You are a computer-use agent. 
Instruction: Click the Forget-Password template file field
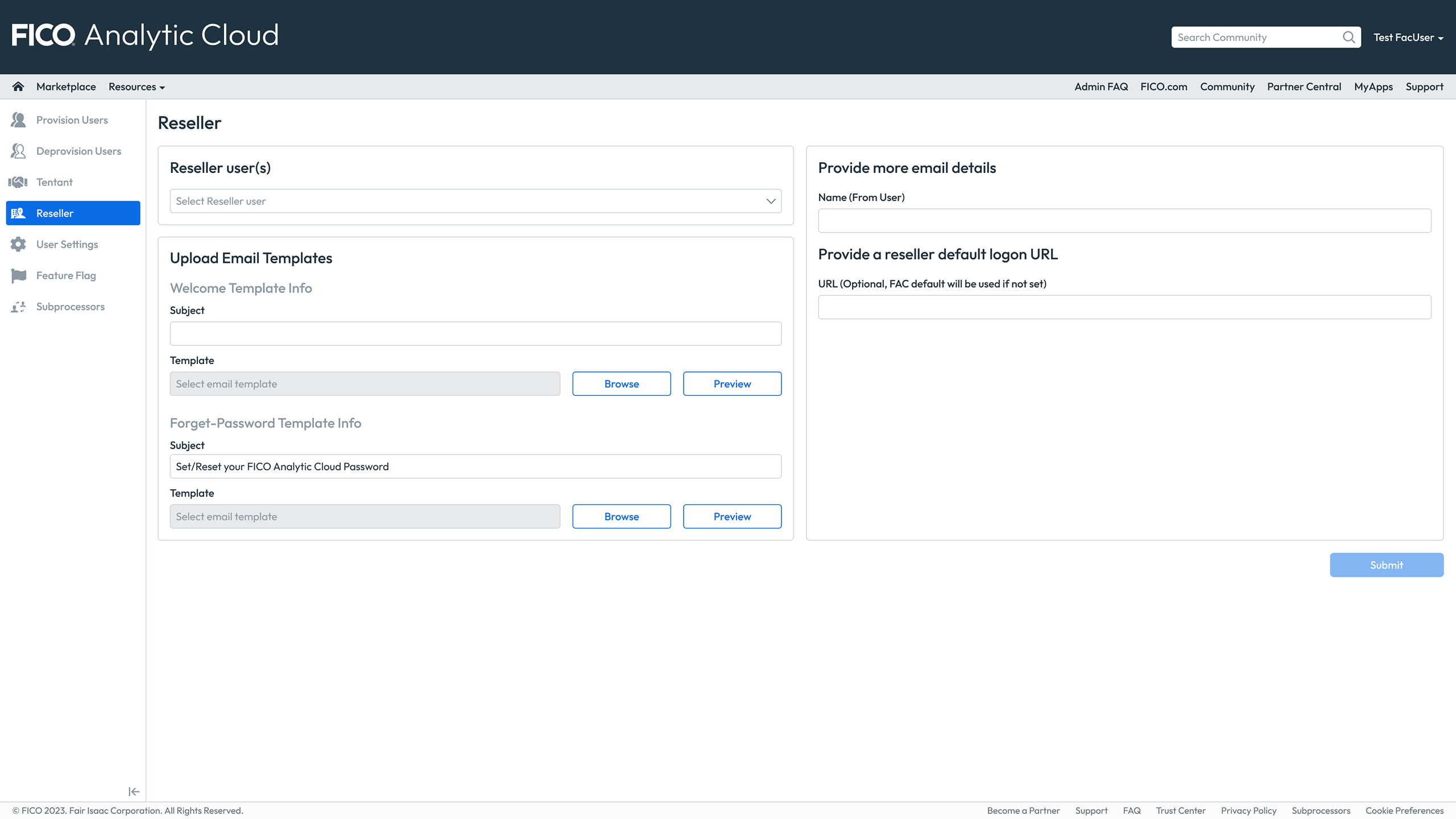(365, 516)
